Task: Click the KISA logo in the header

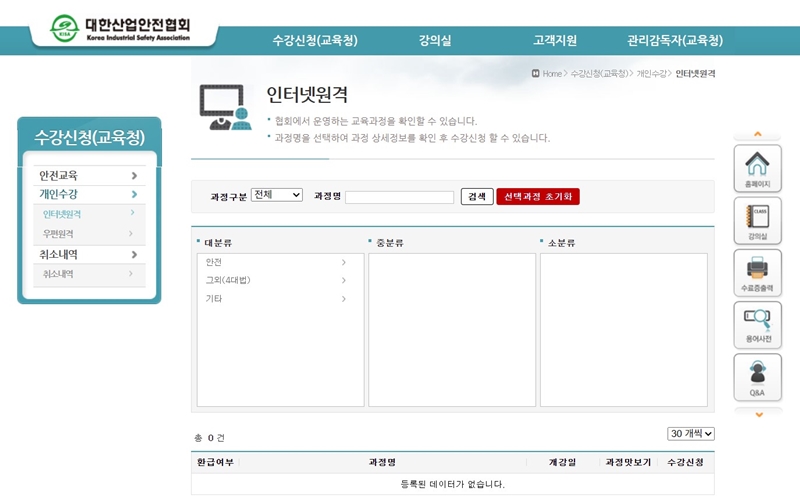Action: click(x=65, y=29)
